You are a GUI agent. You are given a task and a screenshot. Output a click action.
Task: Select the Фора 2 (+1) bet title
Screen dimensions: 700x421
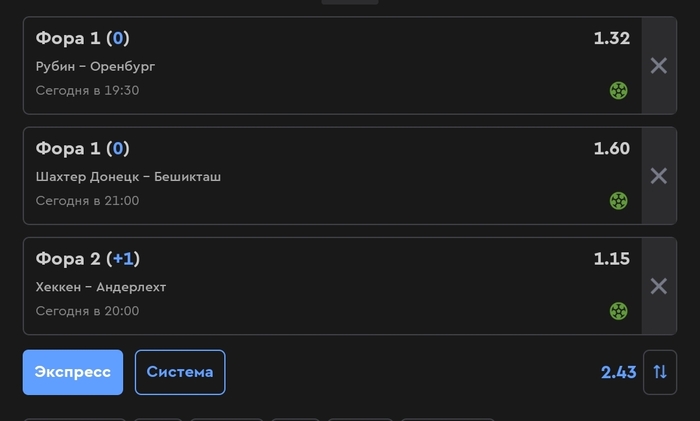pos(88,259)
